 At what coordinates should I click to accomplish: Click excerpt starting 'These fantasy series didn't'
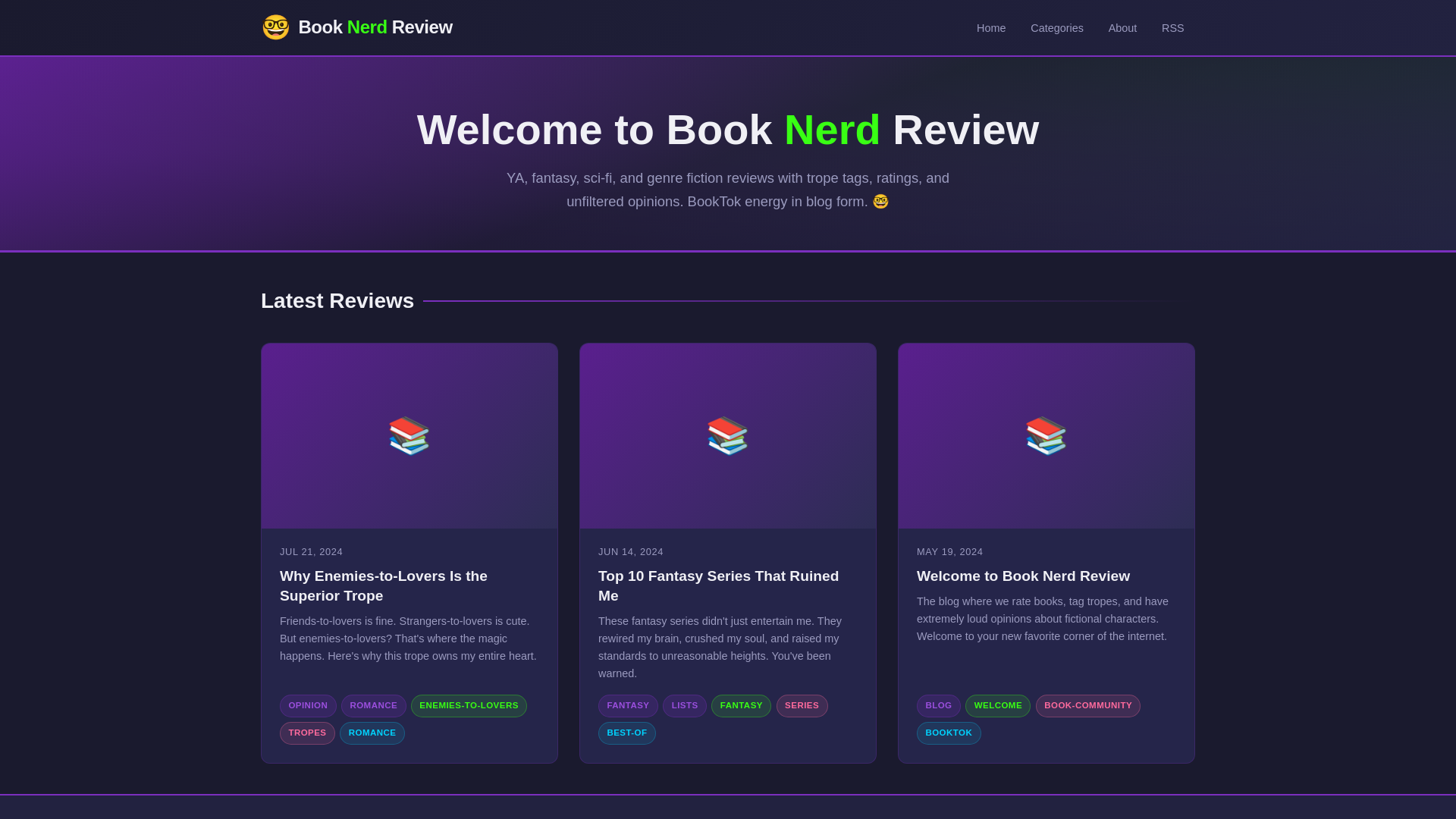(x=720, y=648)
